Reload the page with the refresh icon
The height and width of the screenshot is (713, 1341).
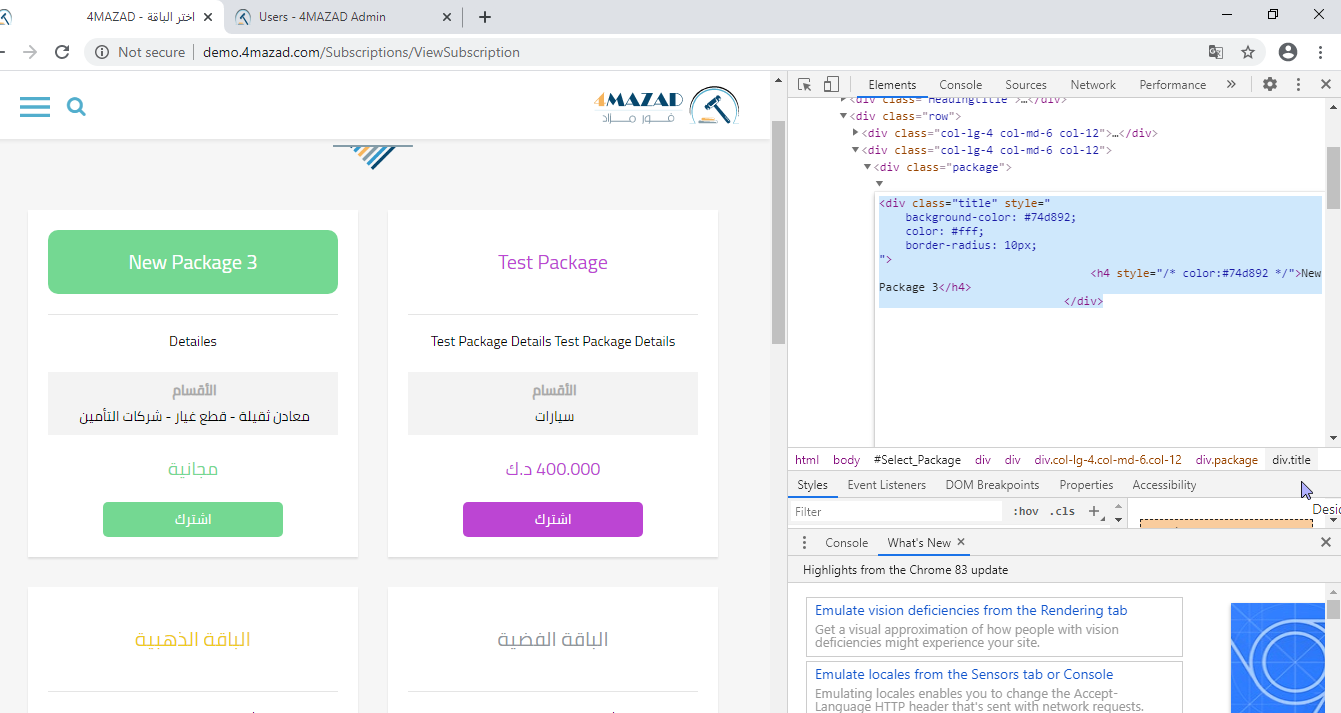click(x=62, y=52)
